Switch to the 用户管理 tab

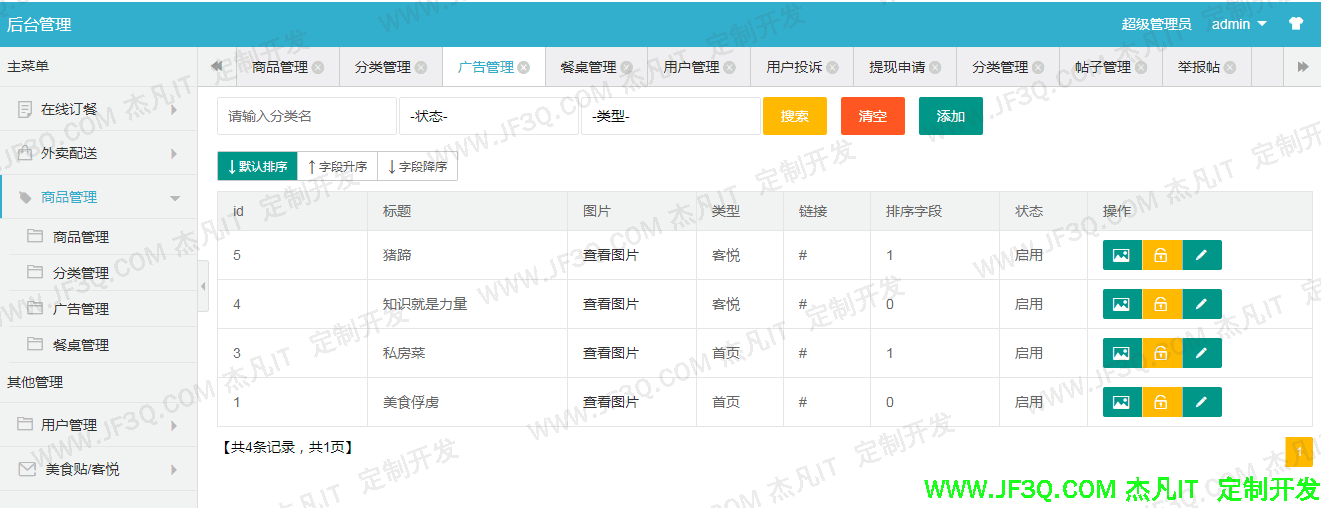[691, 68]
